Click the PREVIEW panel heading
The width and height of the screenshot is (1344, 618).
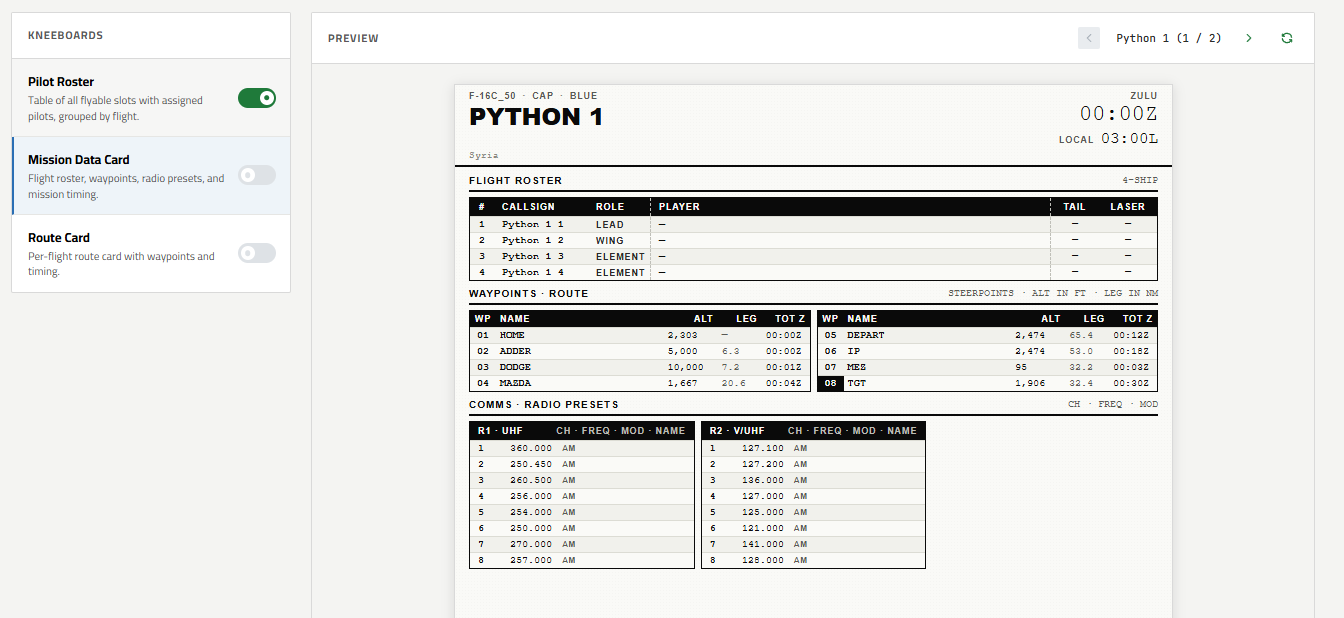pyautogui.click(x=353, y=39)
